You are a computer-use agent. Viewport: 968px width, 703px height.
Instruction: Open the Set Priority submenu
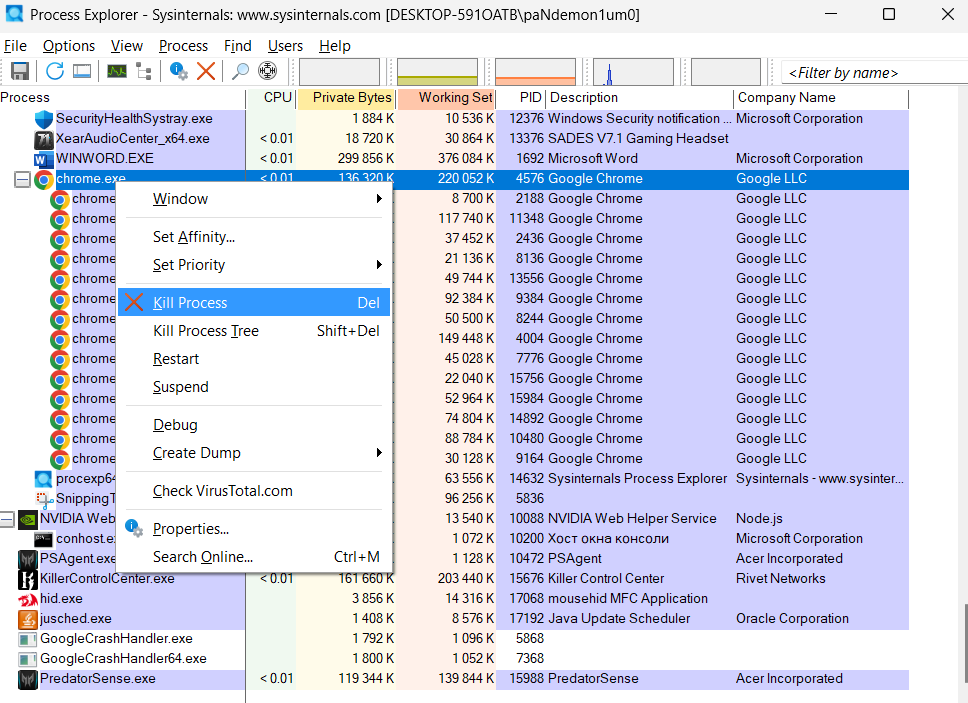tap(254, 265)
